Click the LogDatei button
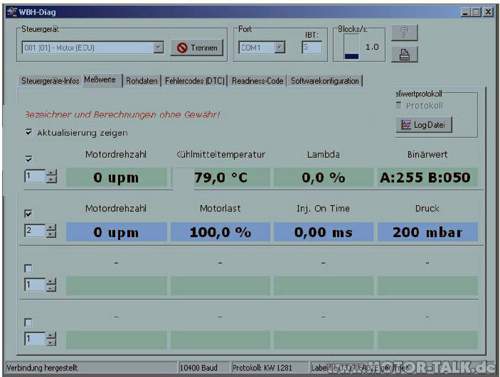This screenshot has width=500, height=377. pyautogui.click(x=424, y=125)
